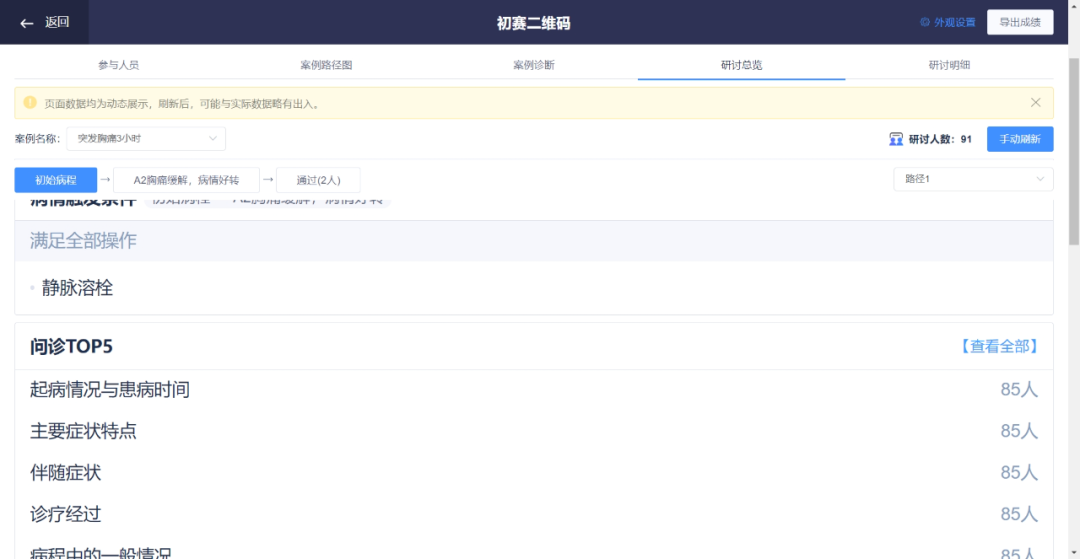1080x559 pixels.
Task: Open the 【查看全部】 link
Action: (x=998, y=346)
